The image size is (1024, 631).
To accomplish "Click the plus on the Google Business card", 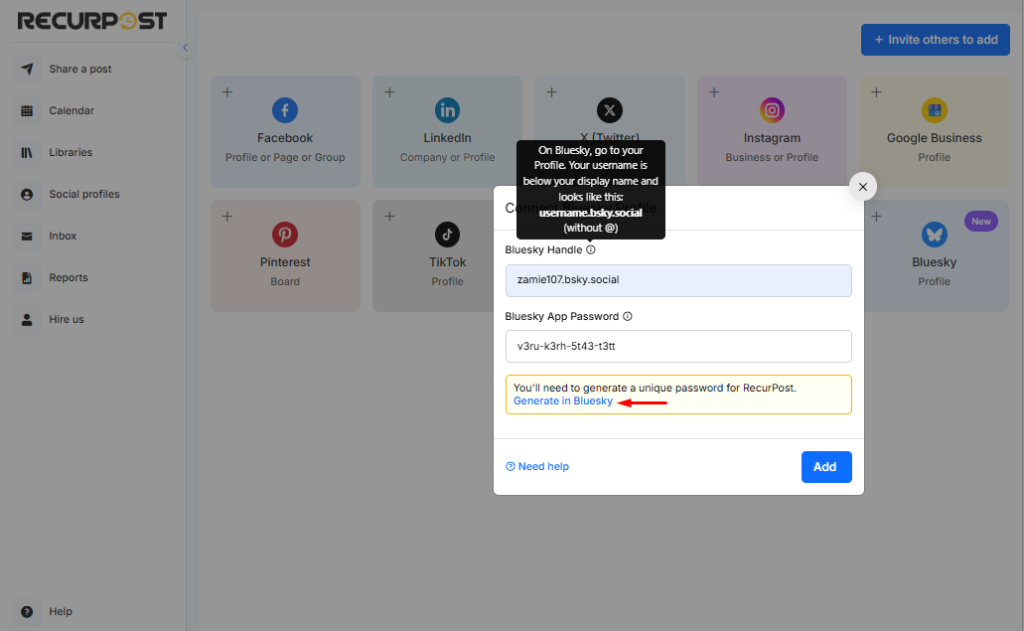I will click(x=876, y=92).
